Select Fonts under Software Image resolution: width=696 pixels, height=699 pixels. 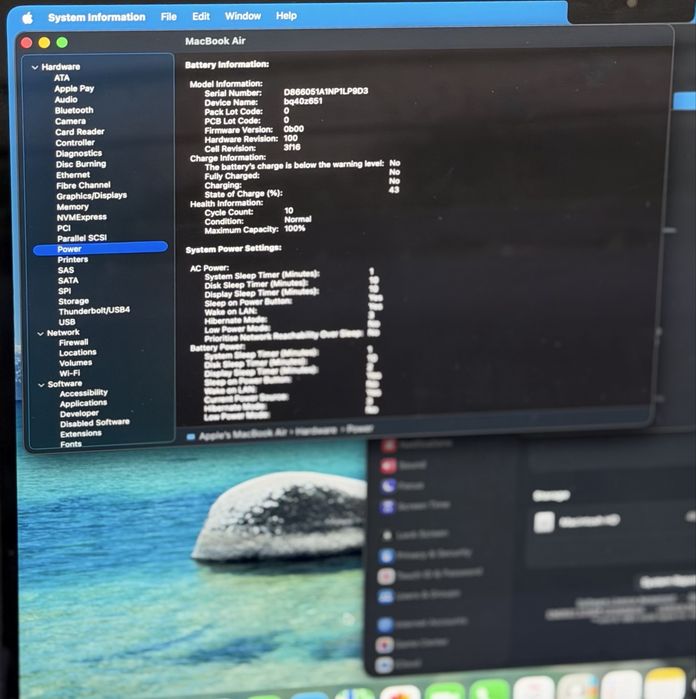[x=71, y=444]
